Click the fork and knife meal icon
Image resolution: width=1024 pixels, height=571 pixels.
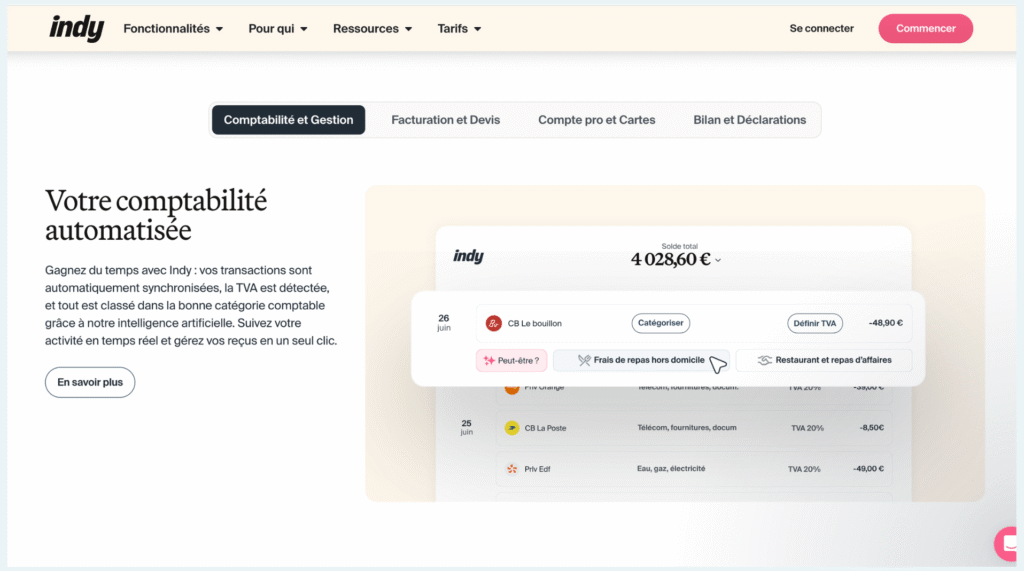tap(571, 360)
